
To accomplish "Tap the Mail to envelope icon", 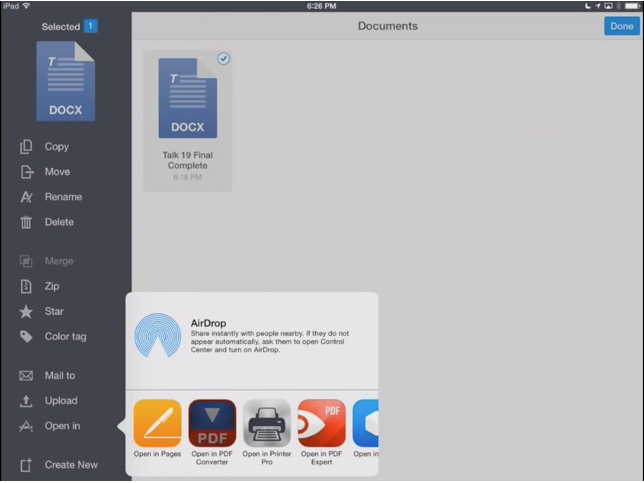I will pos(26,376).
